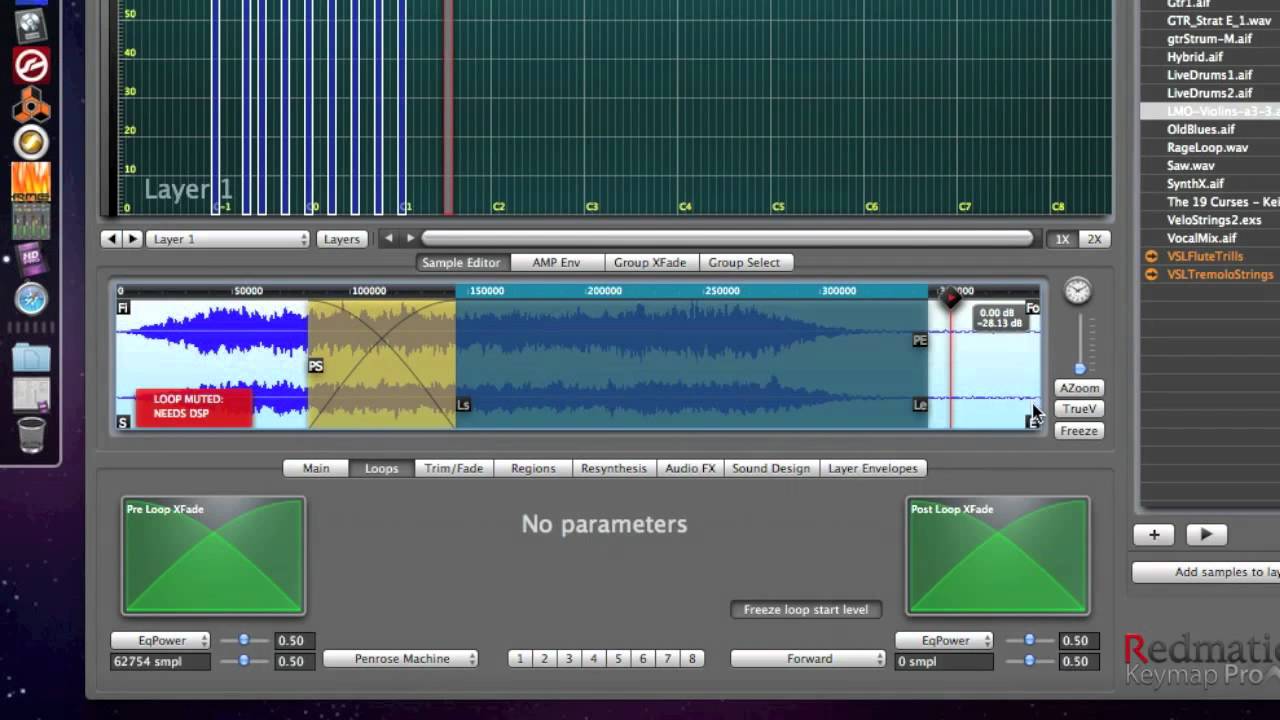Select the Ls loop start marker
This screenshot has width=1280, height=720.
coord(463,405)
